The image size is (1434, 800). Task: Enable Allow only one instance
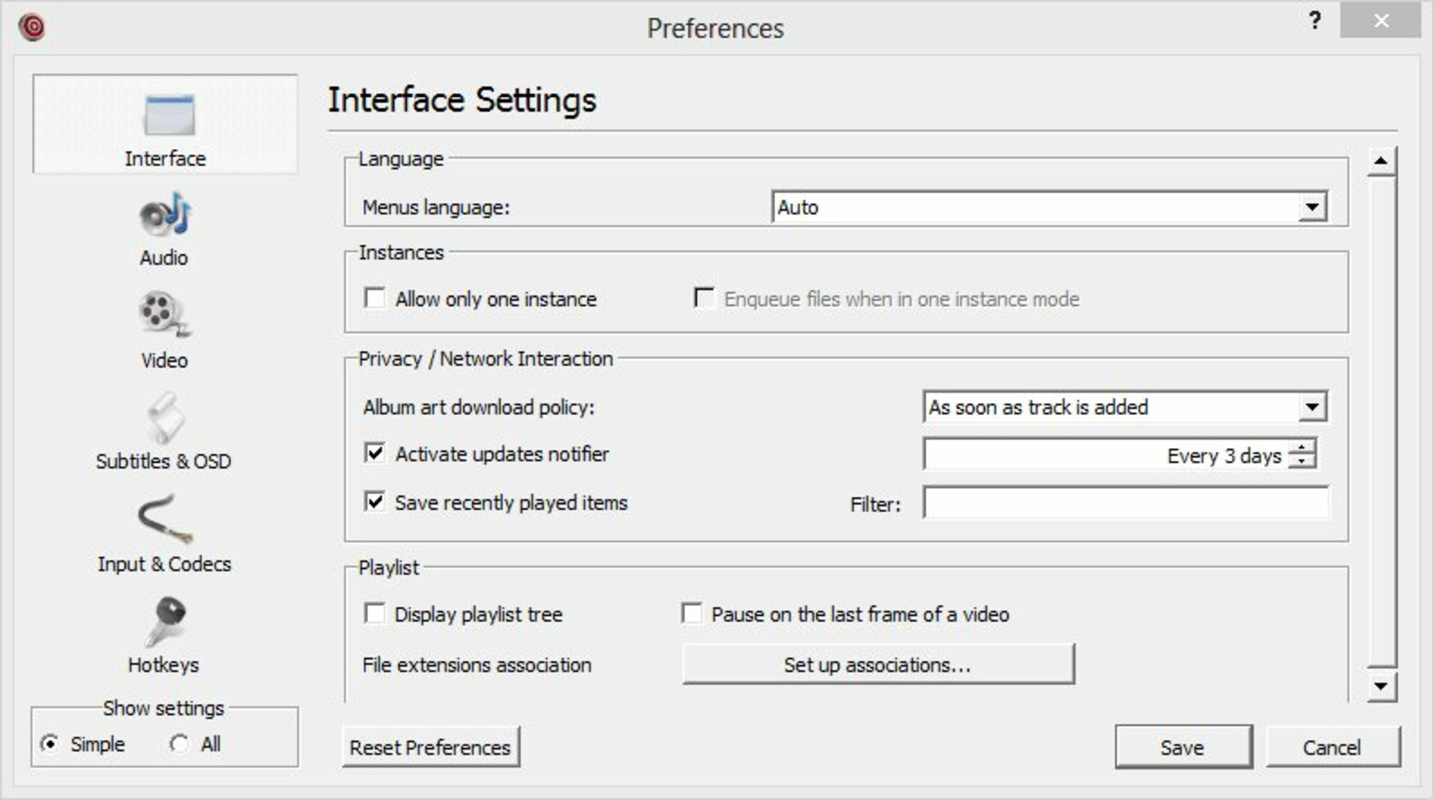pyautogui.click(x=375, y=298)
